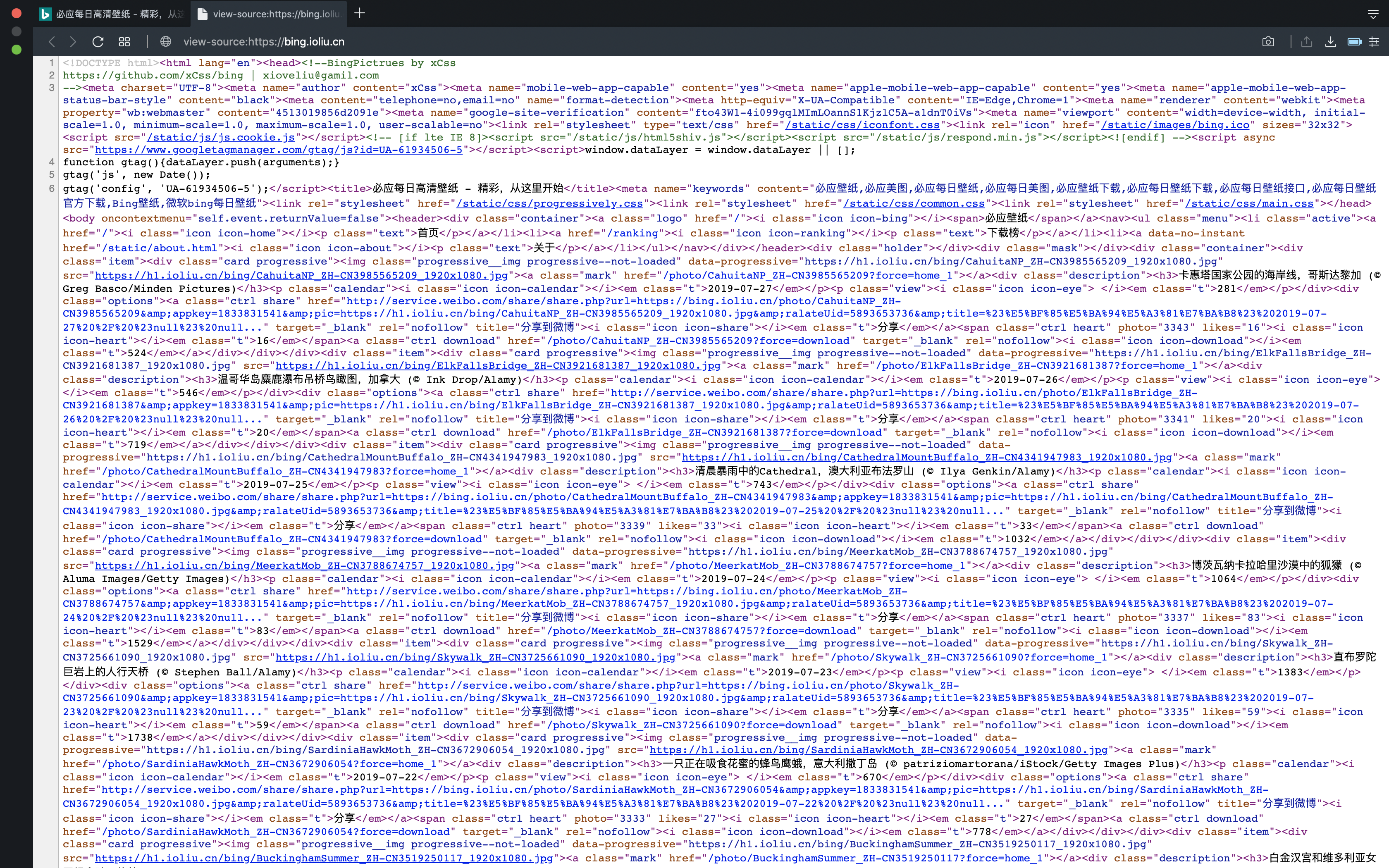This screenshot has height=868, width=1389.
Task: Close window with red traffic light
Action: [17, 13]
